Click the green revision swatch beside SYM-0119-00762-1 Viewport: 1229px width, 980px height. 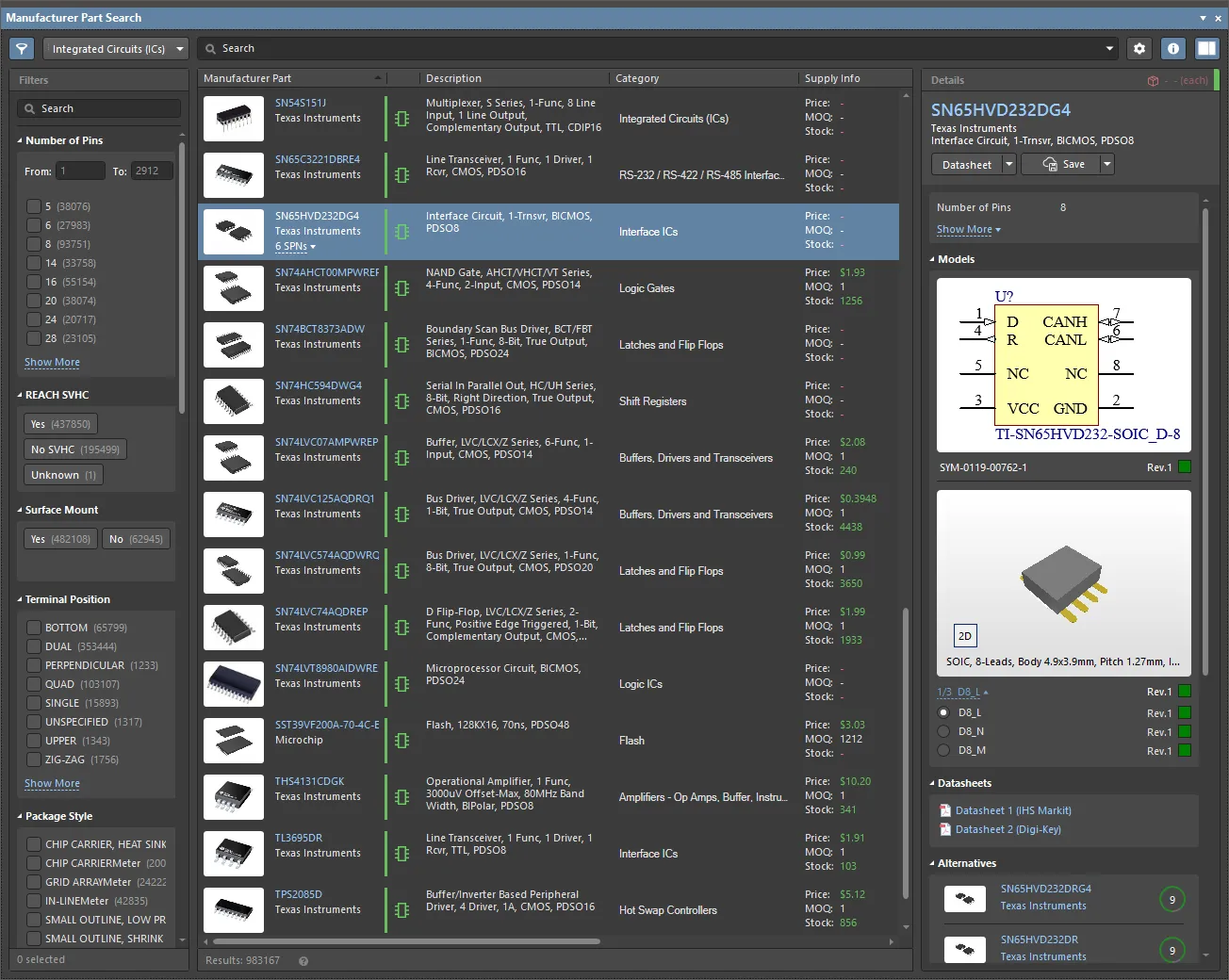[x=1185, y=466]
